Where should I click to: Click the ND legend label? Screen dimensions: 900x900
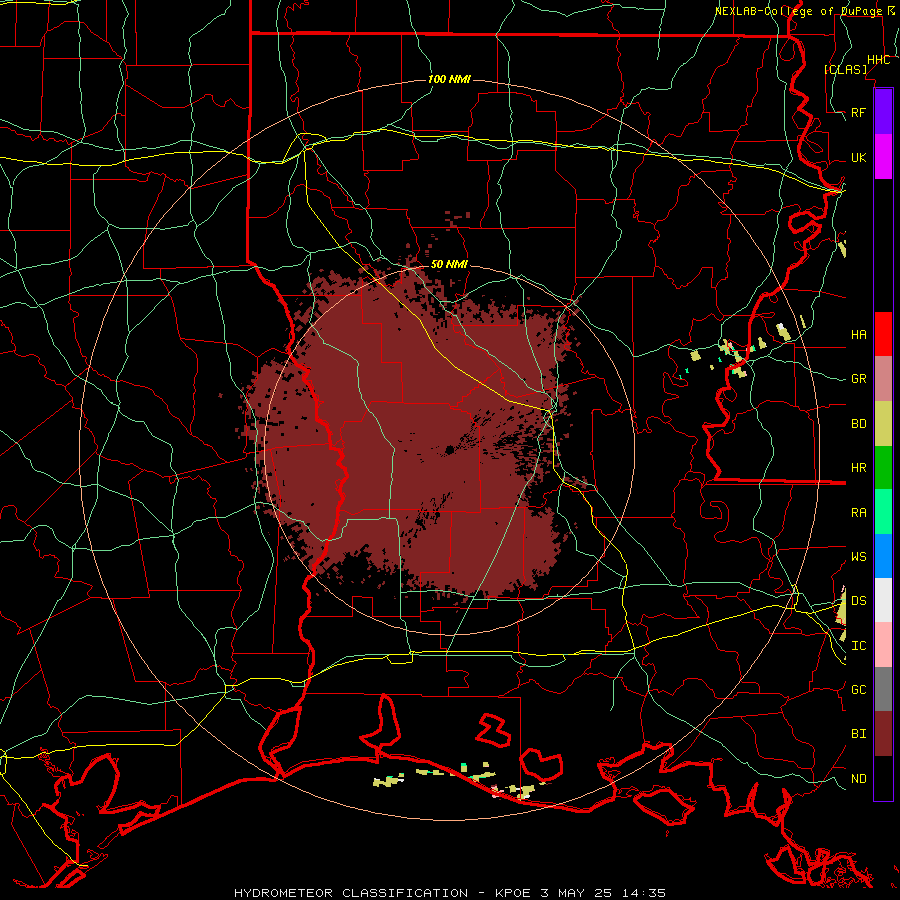coord(859,779)
